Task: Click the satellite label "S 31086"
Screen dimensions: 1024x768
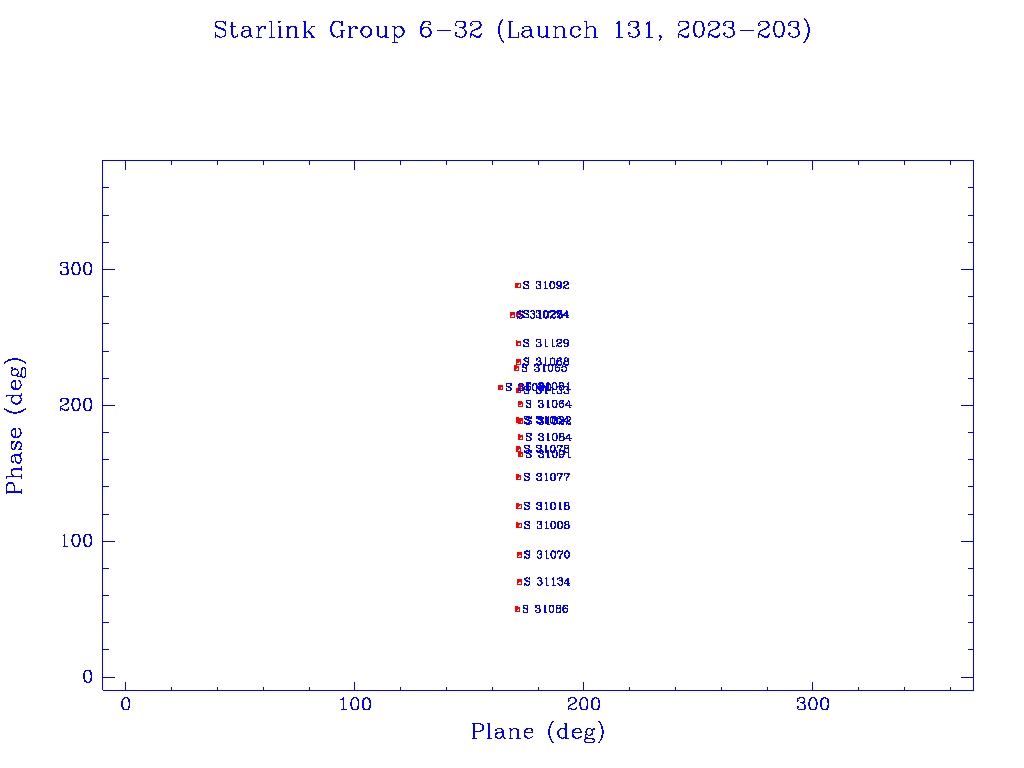Action: pos(545,609)
